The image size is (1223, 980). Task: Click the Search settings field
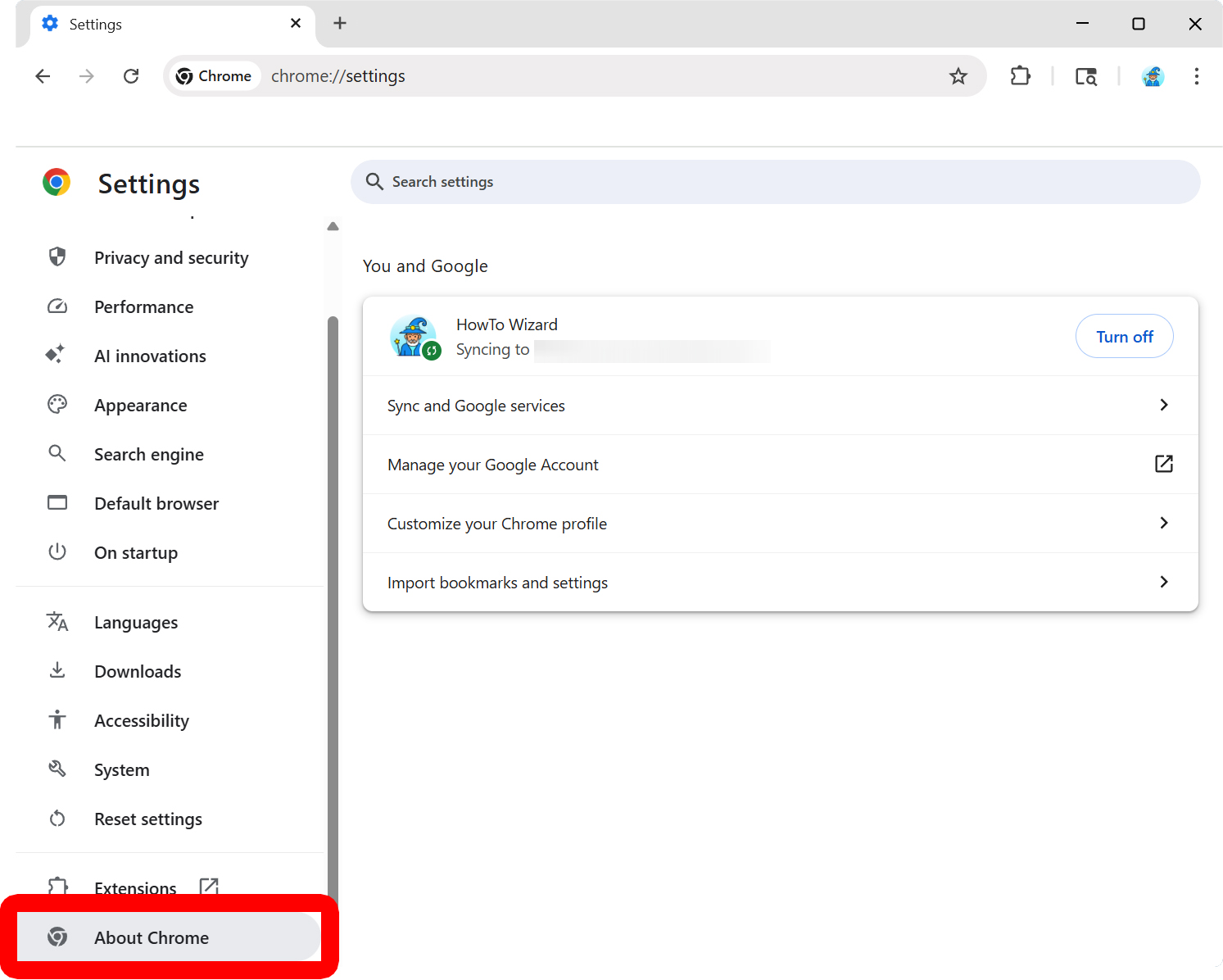point(776,182)
